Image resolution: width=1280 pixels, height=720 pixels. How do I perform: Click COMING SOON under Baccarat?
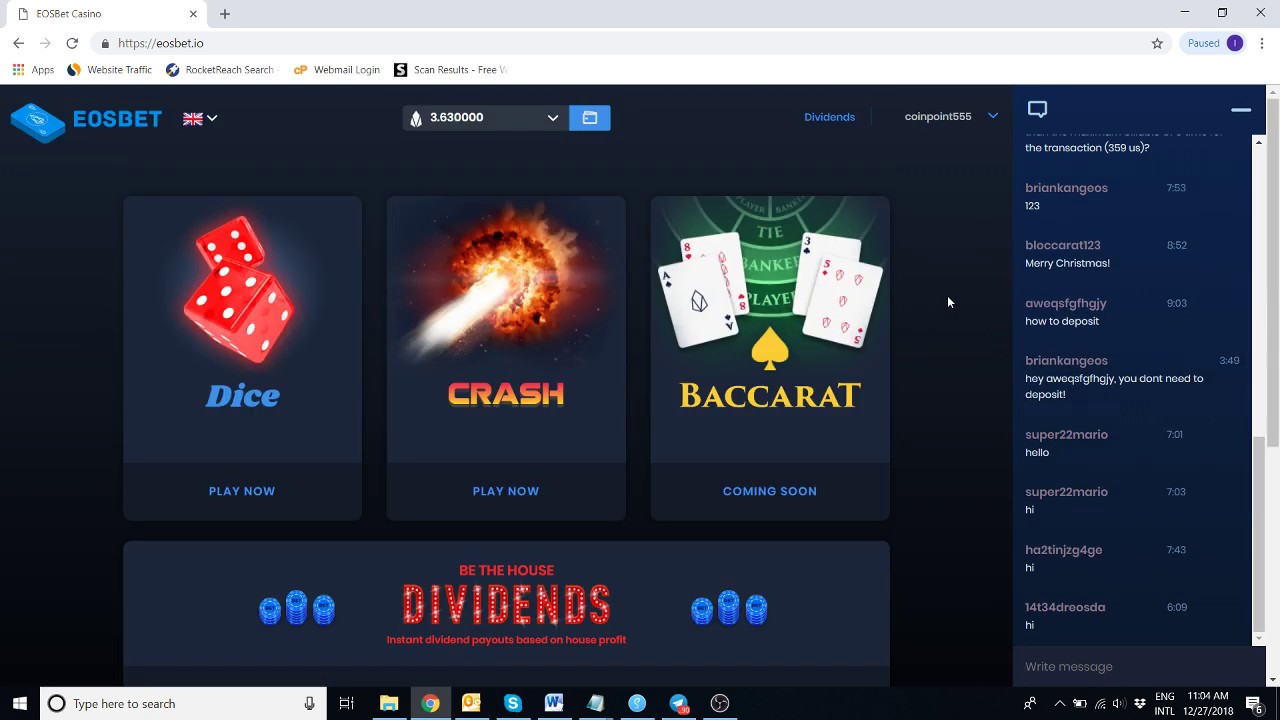[x=770, y=491]
